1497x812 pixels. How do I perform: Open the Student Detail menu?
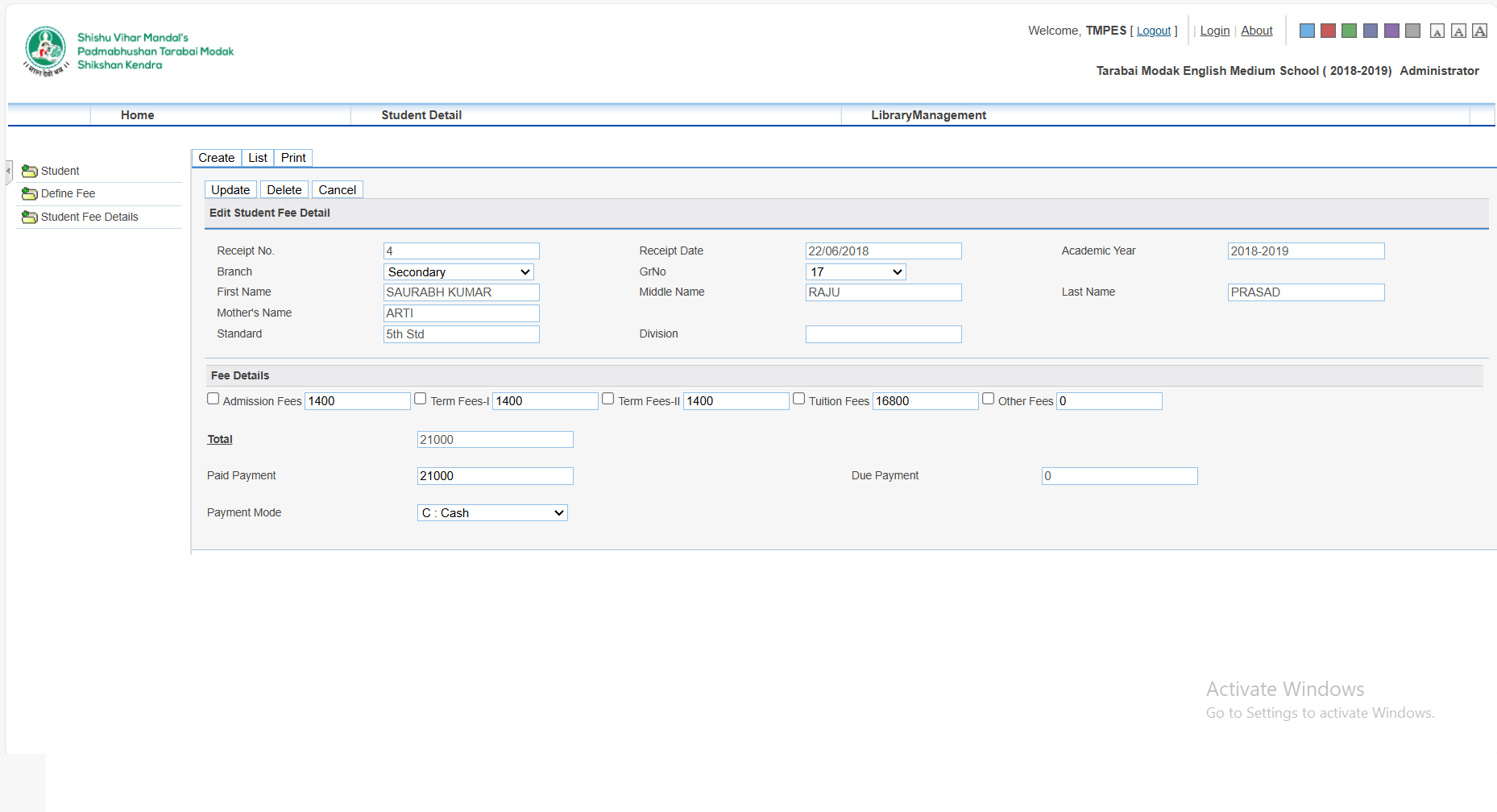click(x=421, y=115)
